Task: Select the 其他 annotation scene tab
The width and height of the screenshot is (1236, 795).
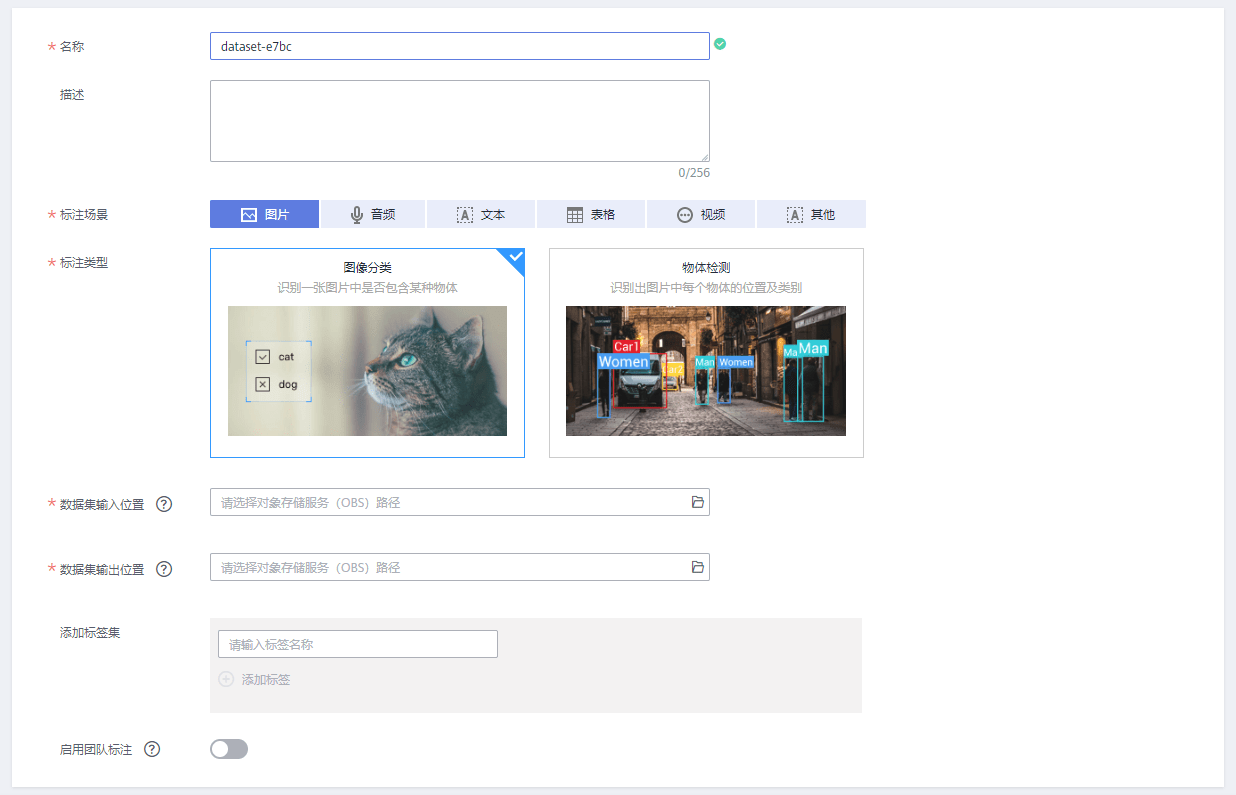Action: tap(811, 214)
